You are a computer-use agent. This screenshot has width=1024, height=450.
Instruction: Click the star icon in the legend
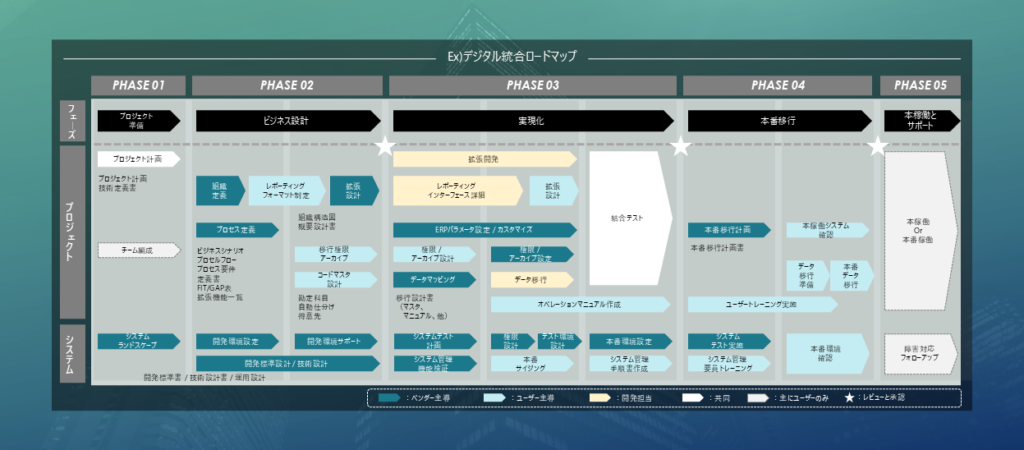click(x=849, y=398)
